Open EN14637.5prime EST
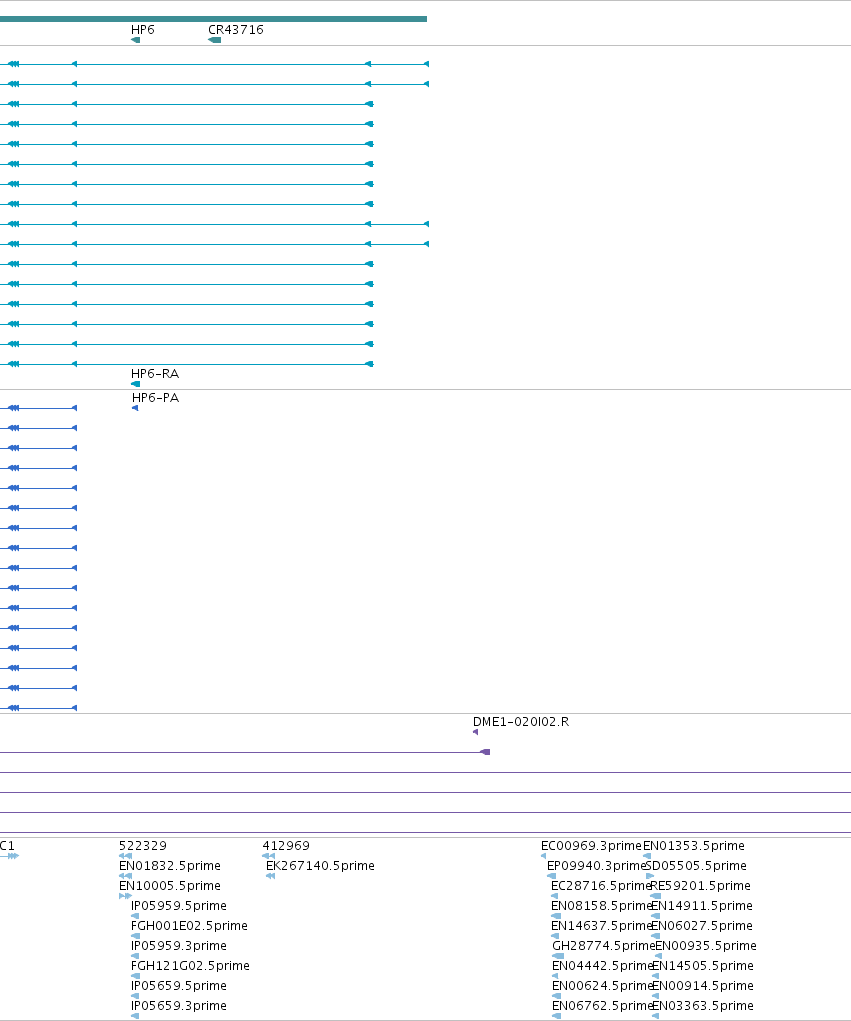 pyautogui.click(x=602, y=926)
